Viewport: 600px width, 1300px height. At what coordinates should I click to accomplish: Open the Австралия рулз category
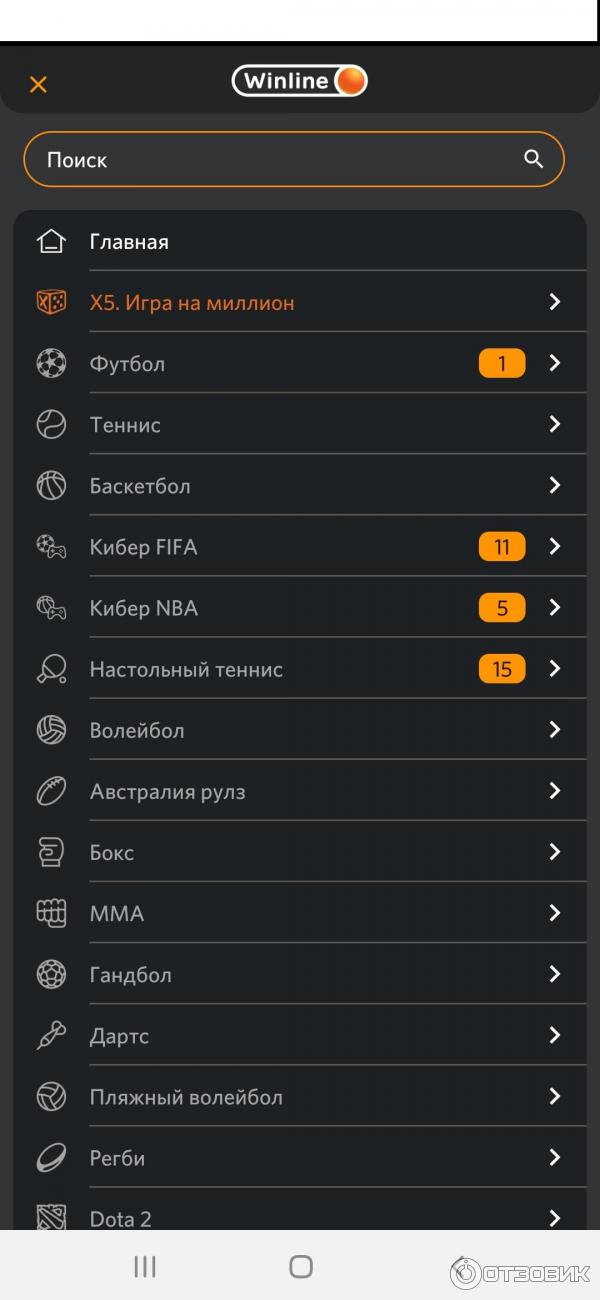pyautogui.click(x=167, y=792)
